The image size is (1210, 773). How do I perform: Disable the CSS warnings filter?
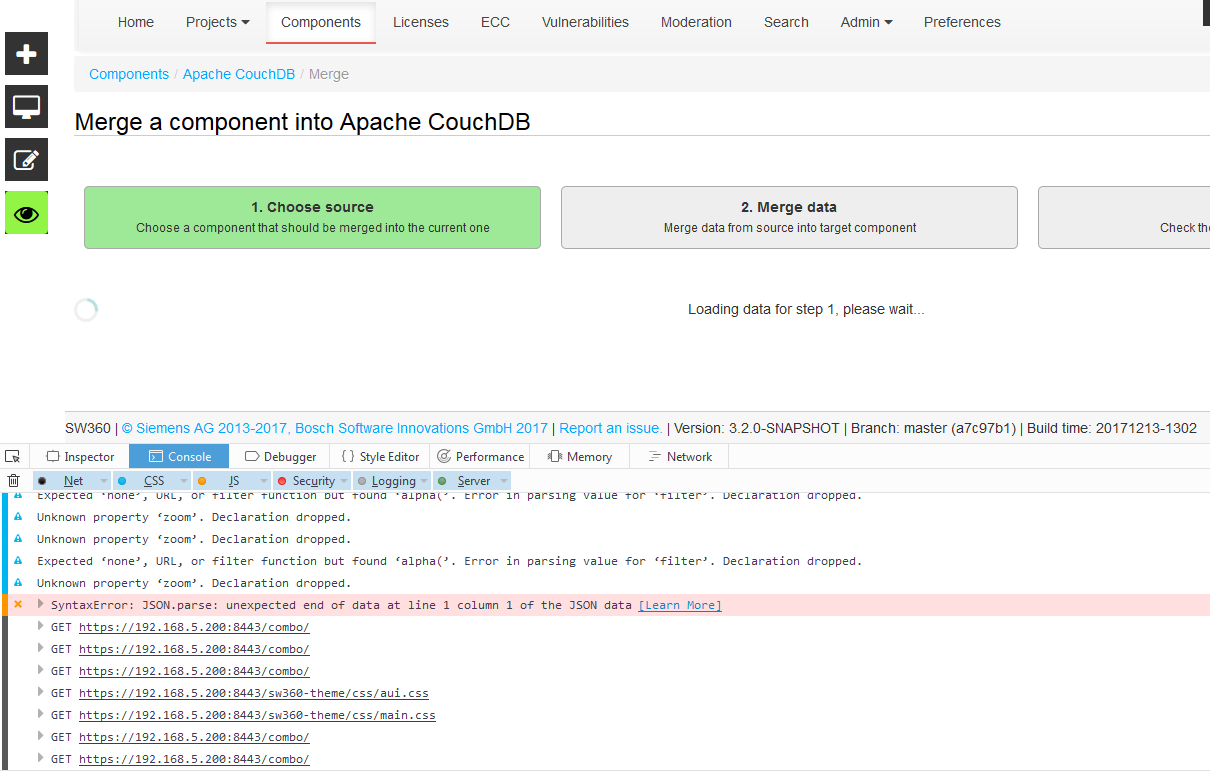(x=151, y=480)
